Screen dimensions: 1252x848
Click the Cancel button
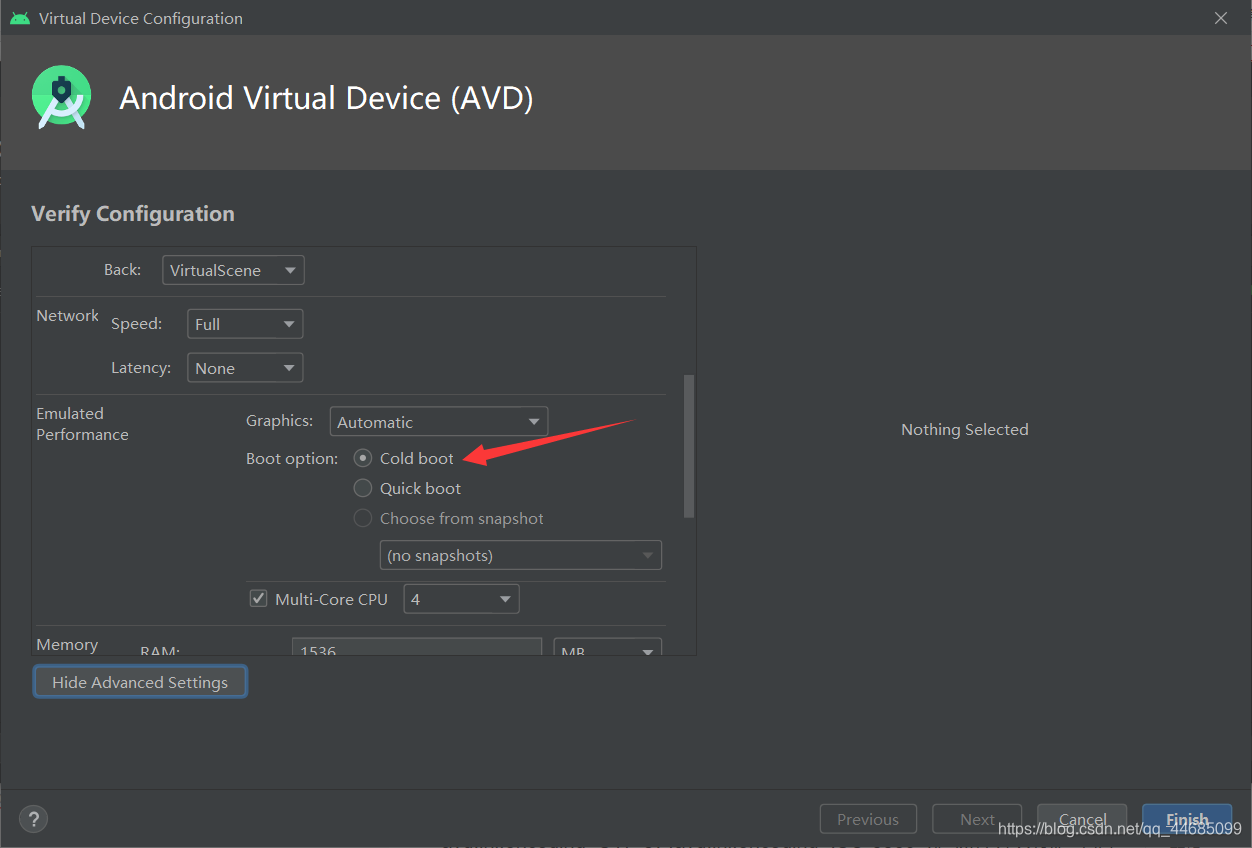coord(1082,819)
